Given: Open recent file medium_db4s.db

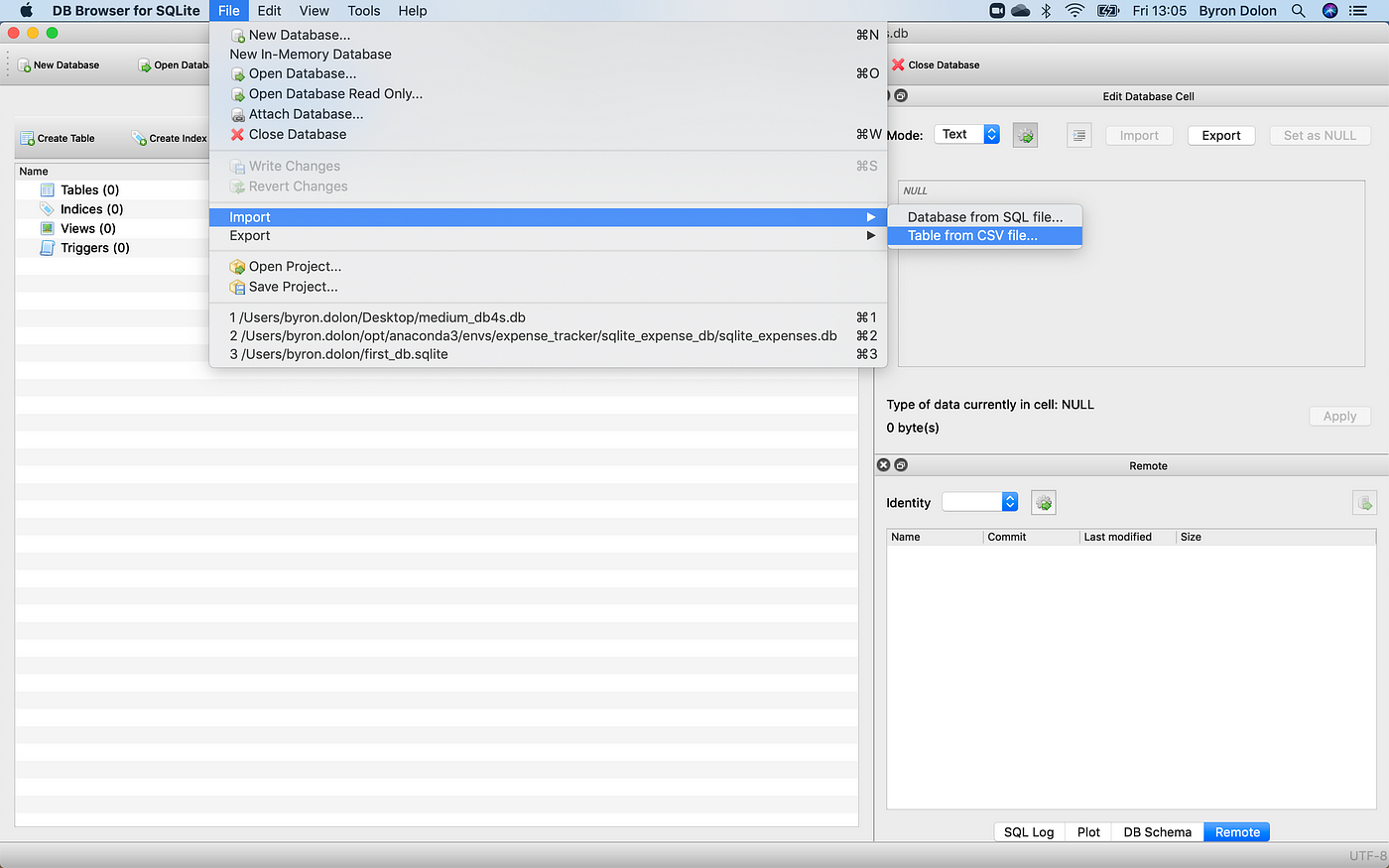Looking at the screenshot, I should tap(548, 317).
